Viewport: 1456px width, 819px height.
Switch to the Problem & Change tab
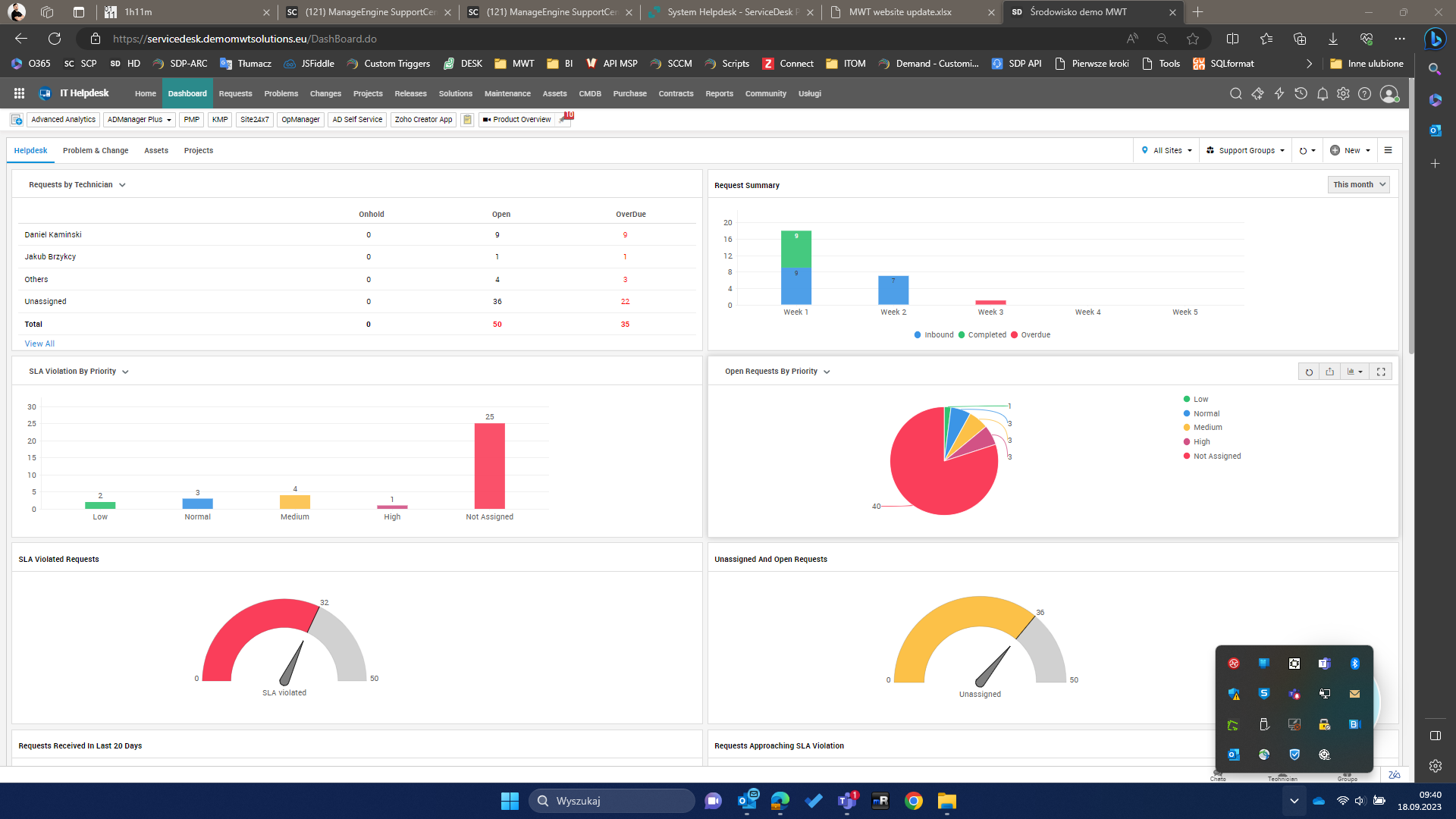coord(96,150)
